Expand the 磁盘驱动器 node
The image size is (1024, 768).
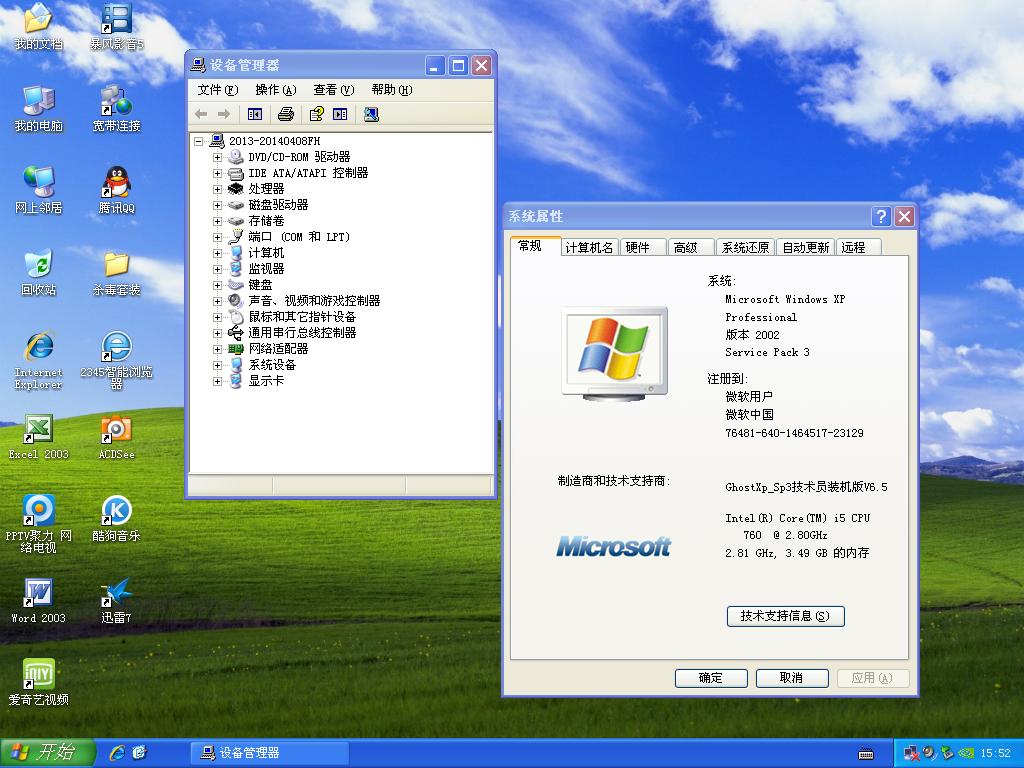coord(217,205)
